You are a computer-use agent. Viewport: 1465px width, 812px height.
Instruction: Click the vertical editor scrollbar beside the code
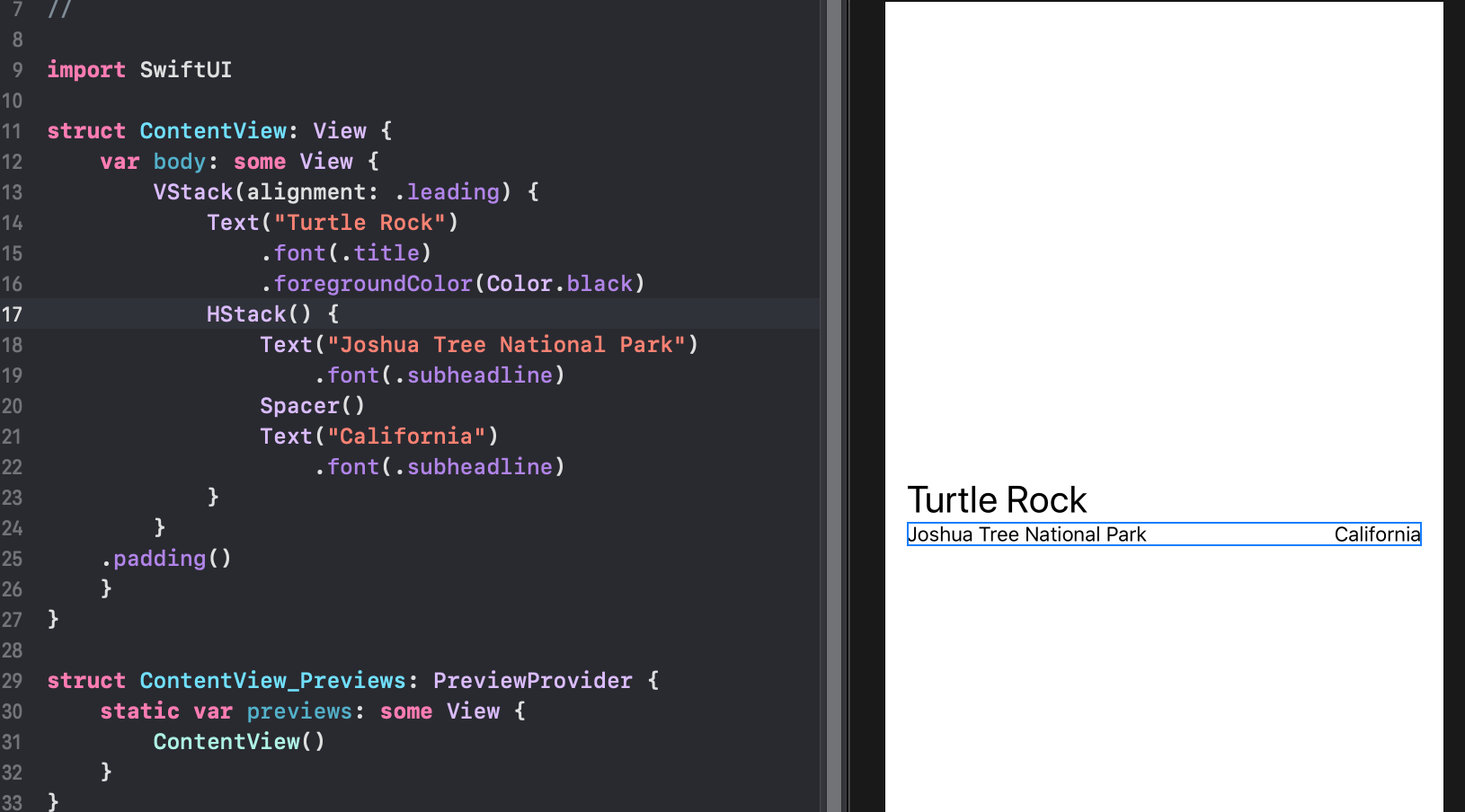[834, 406]
